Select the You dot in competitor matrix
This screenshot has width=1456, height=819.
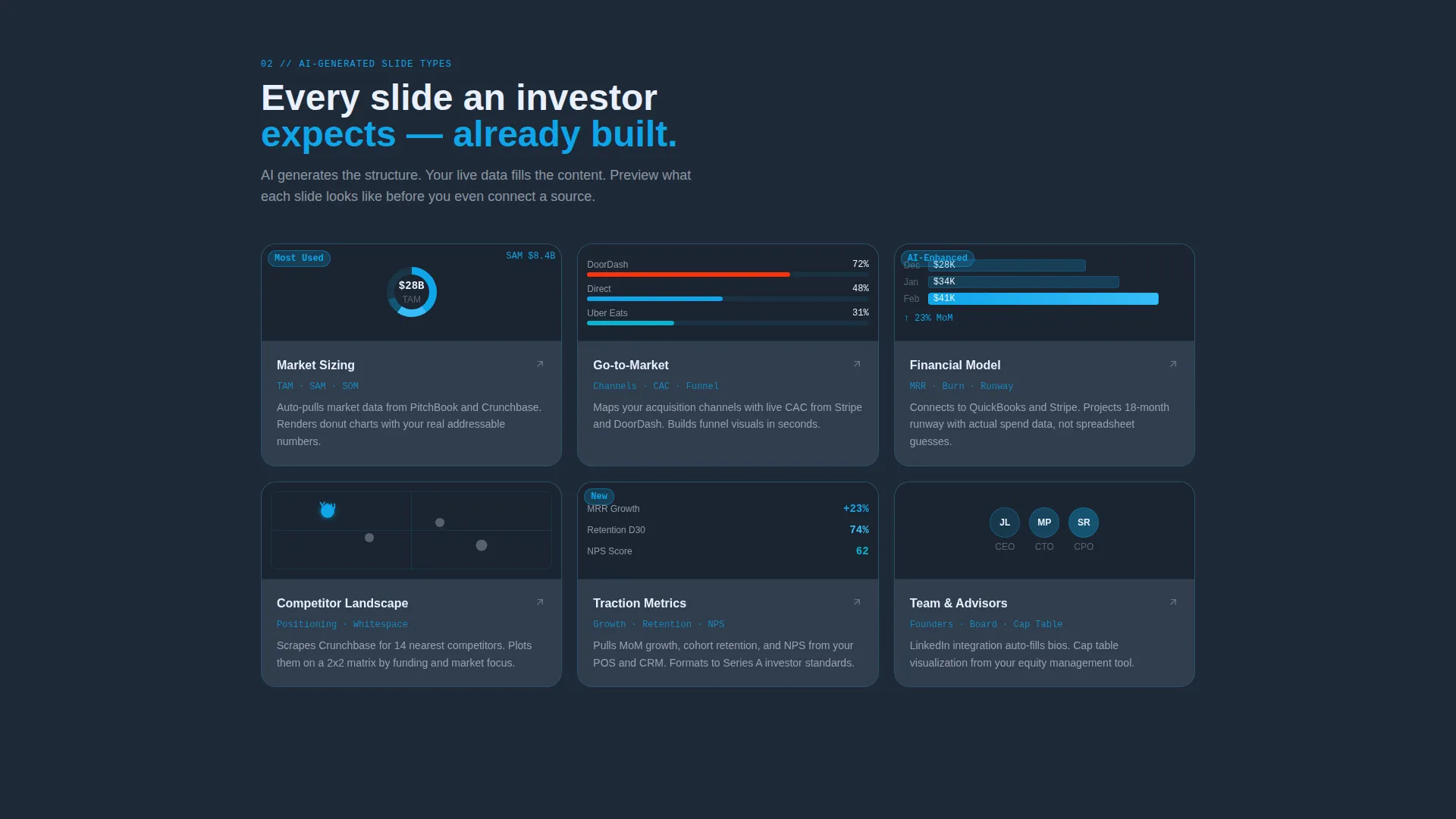(328, 511)
